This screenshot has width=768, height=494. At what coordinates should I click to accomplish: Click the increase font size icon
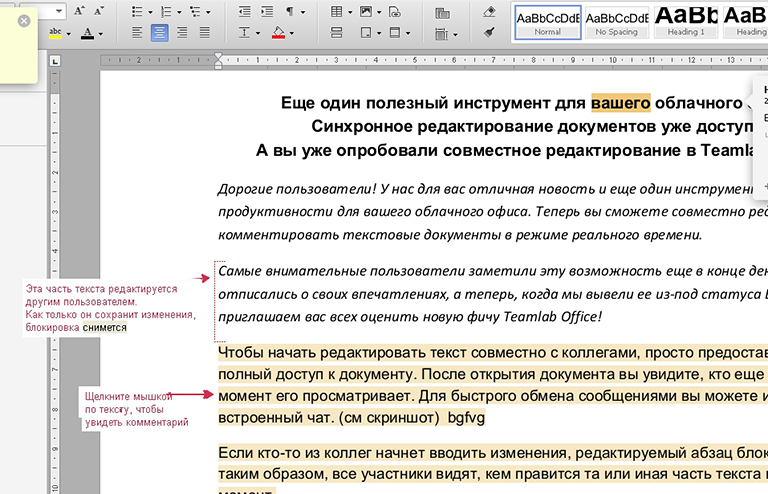(x=79, y=11)
